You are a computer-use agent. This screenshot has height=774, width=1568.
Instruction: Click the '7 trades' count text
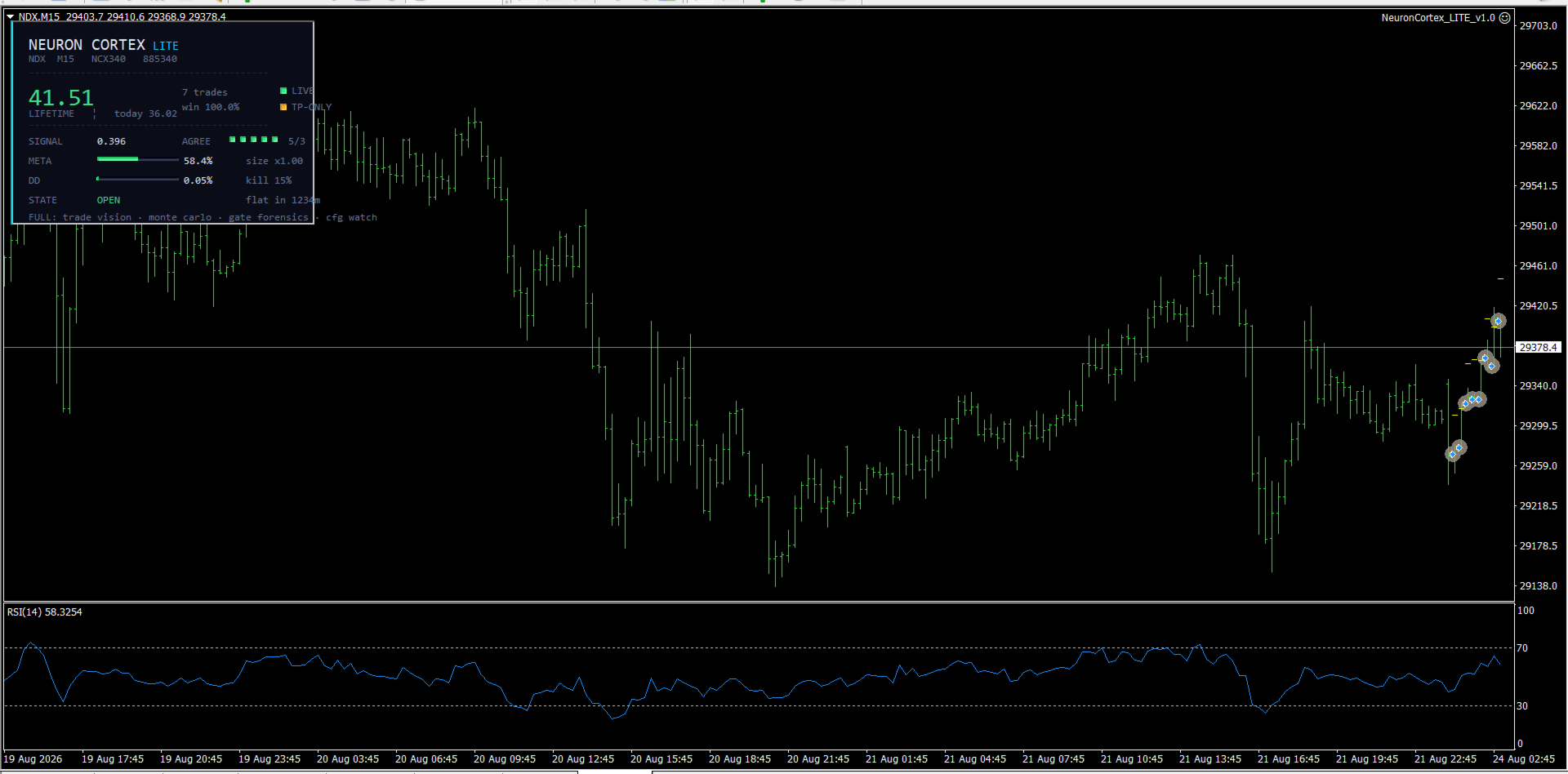point(205,92)
